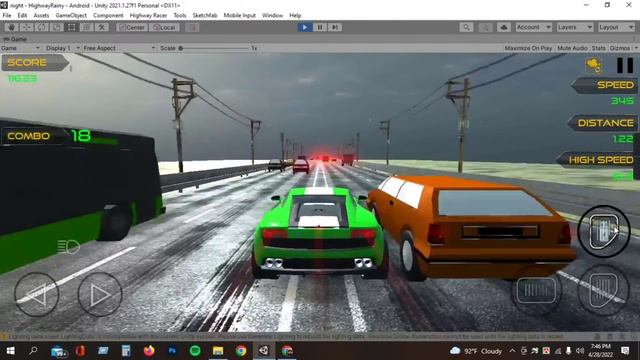Tap the headlights toggle icon
The image size is (640, 360).
pos(68,246)
